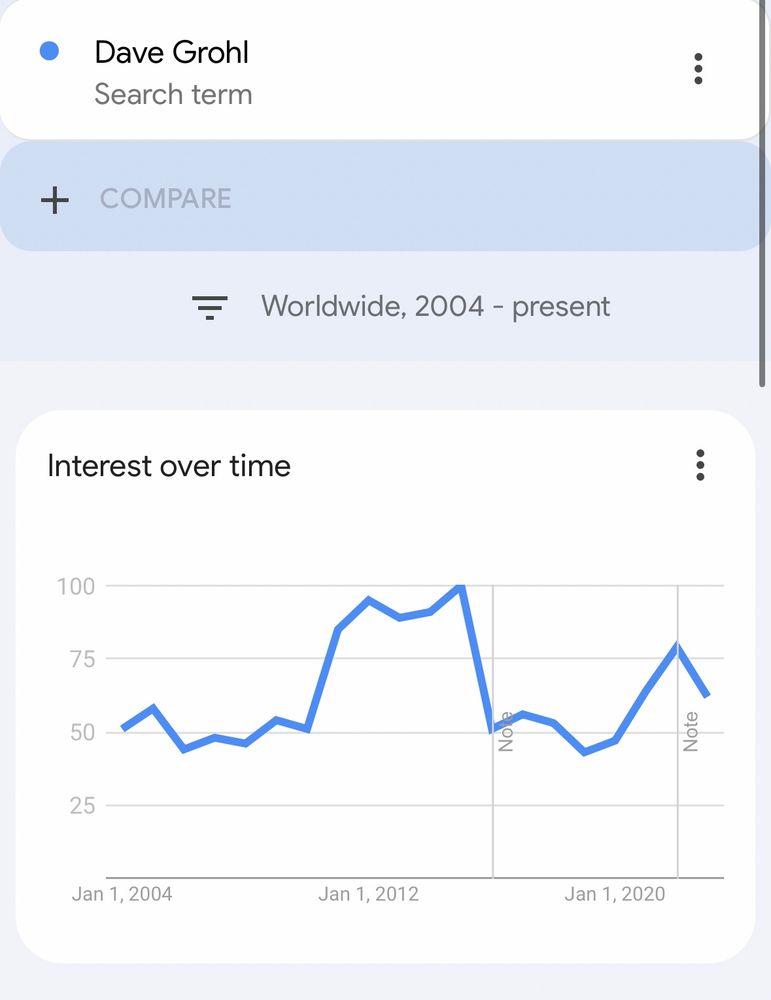Open the Dave Grohl search term options menu
The image size is (771, 1000).
[698, 69]
